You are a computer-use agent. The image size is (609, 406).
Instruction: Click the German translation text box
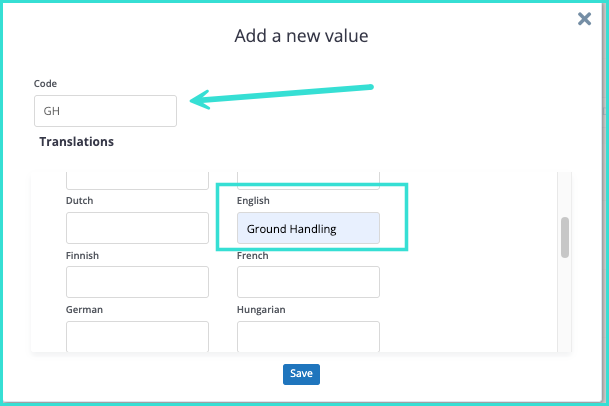[x=137, y=336]
